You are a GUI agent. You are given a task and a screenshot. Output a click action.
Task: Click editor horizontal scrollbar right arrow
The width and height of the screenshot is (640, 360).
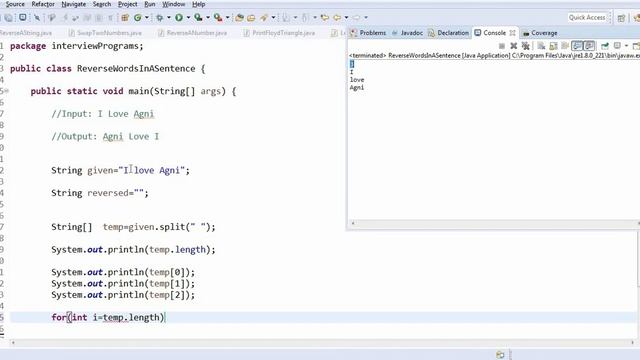pos(633,343)
